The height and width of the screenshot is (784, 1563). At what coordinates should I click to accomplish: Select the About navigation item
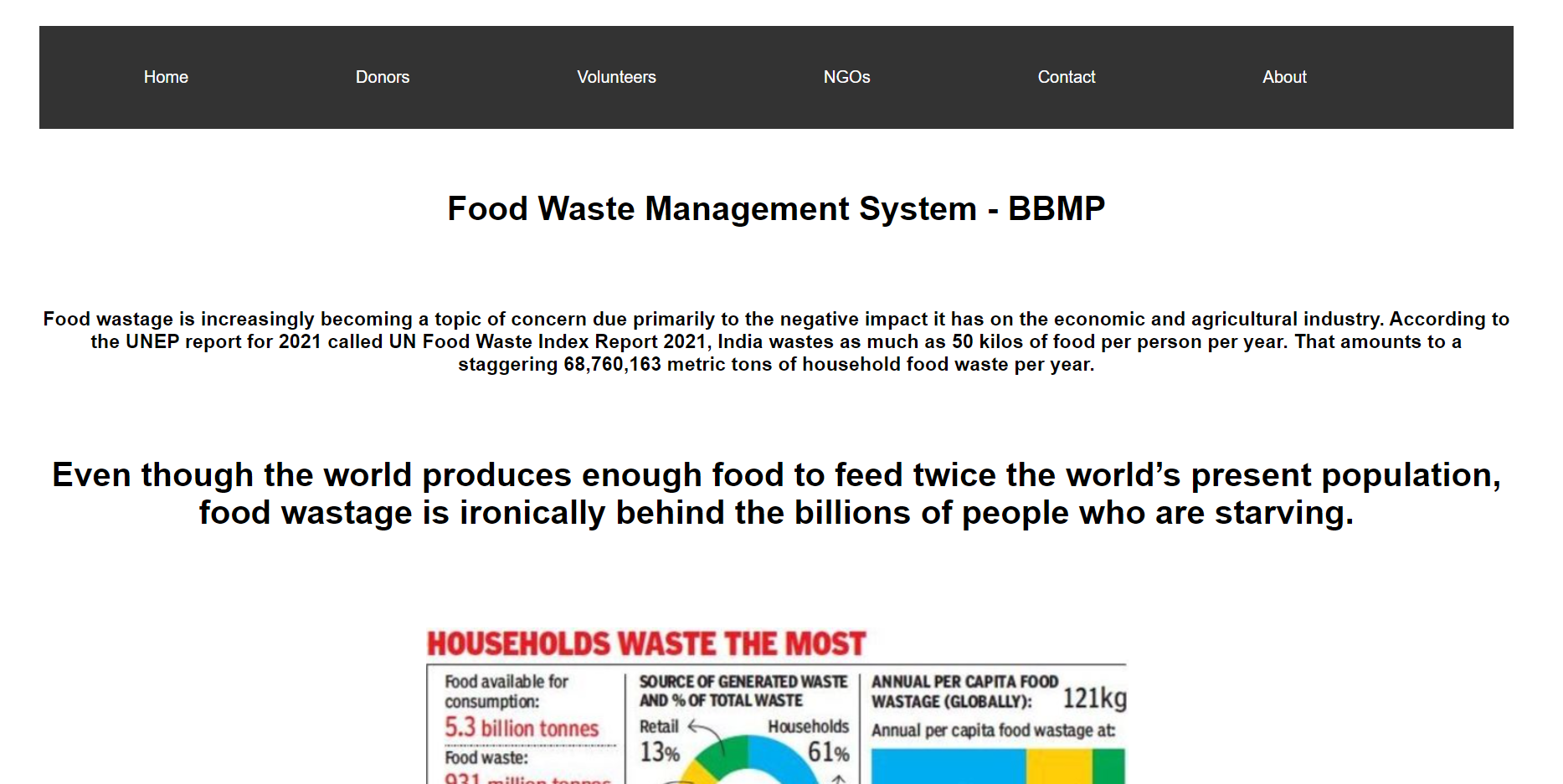pyautogui.click(x=1284, y=77)
